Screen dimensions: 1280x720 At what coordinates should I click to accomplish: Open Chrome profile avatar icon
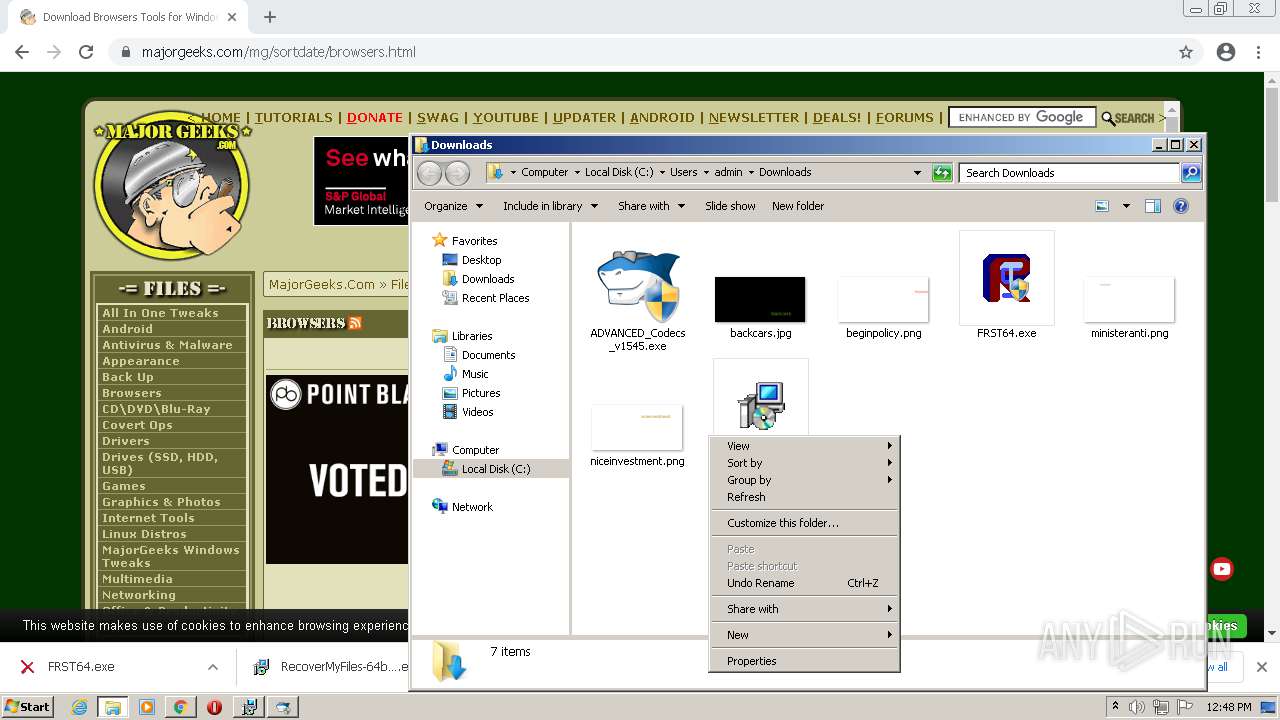(x=1226, y=52)
